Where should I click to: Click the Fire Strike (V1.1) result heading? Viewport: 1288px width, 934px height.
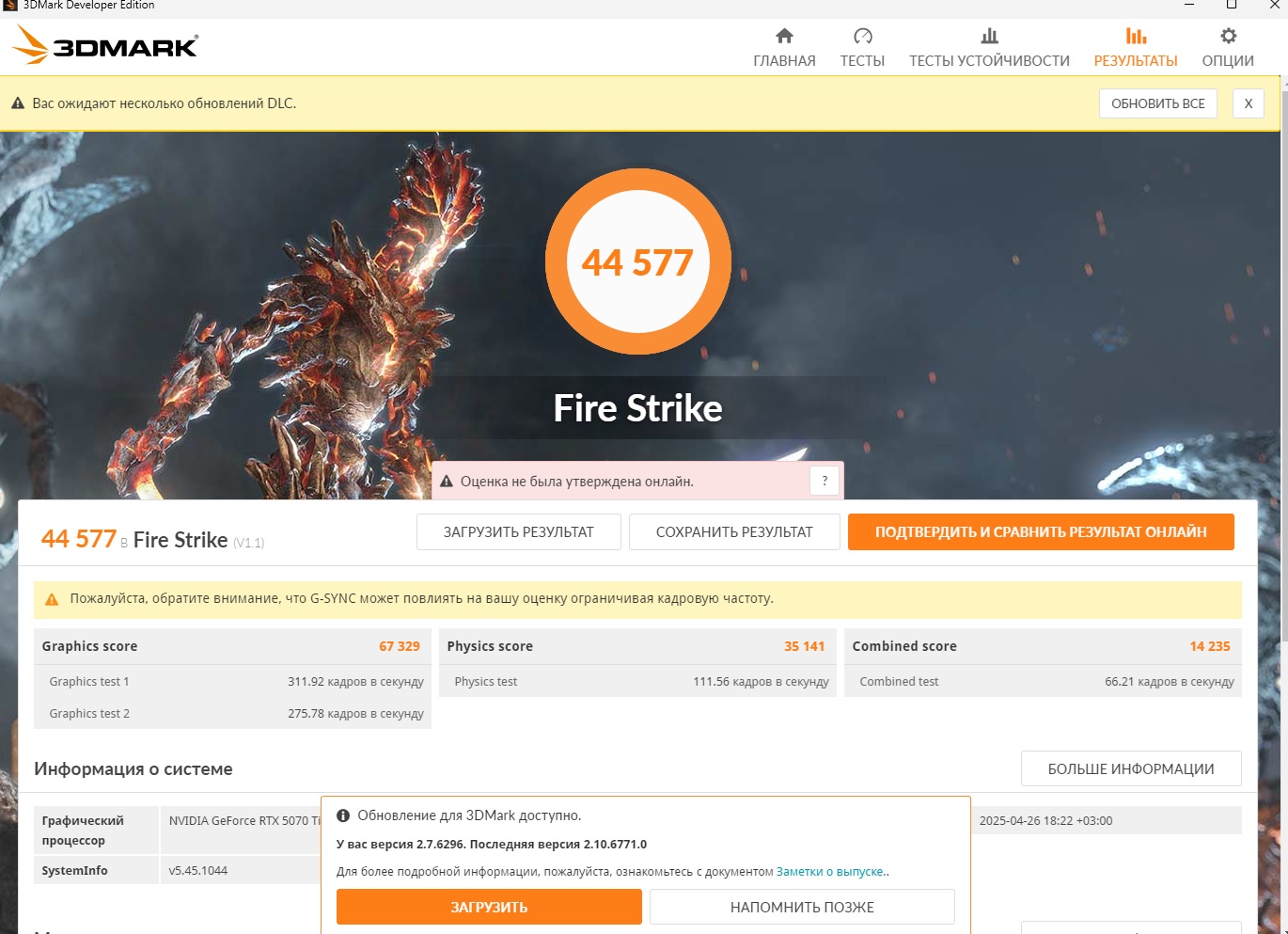point(198,540)
